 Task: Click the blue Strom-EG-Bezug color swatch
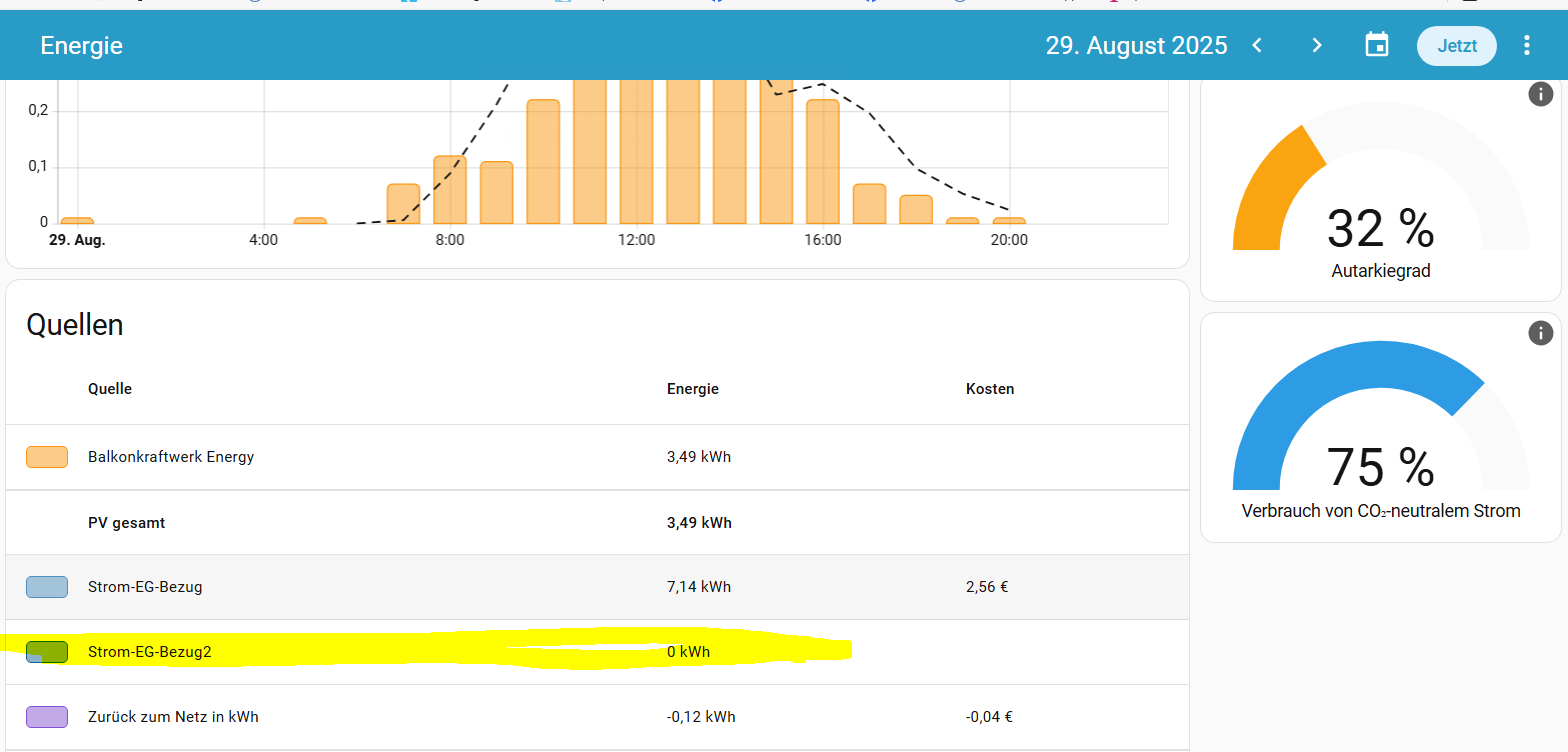click(x=47, y=587)
